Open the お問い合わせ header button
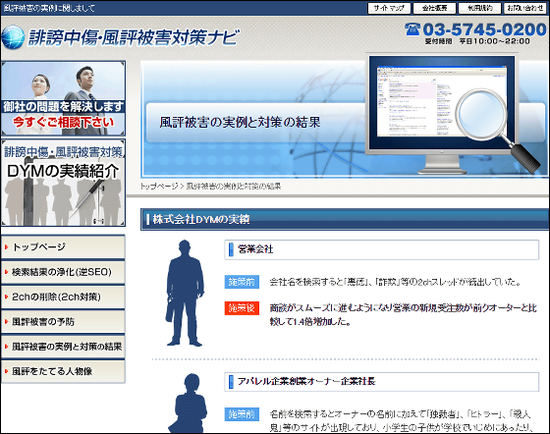 [x=525, y=8]
